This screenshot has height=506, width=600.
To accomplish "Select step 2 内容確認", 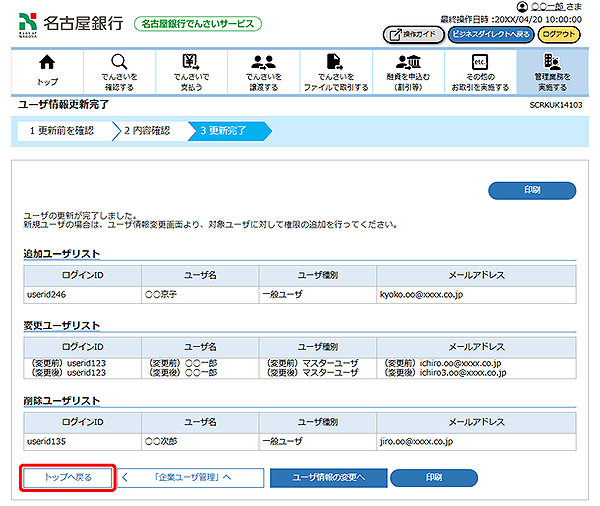I will (x=148, y=130).
